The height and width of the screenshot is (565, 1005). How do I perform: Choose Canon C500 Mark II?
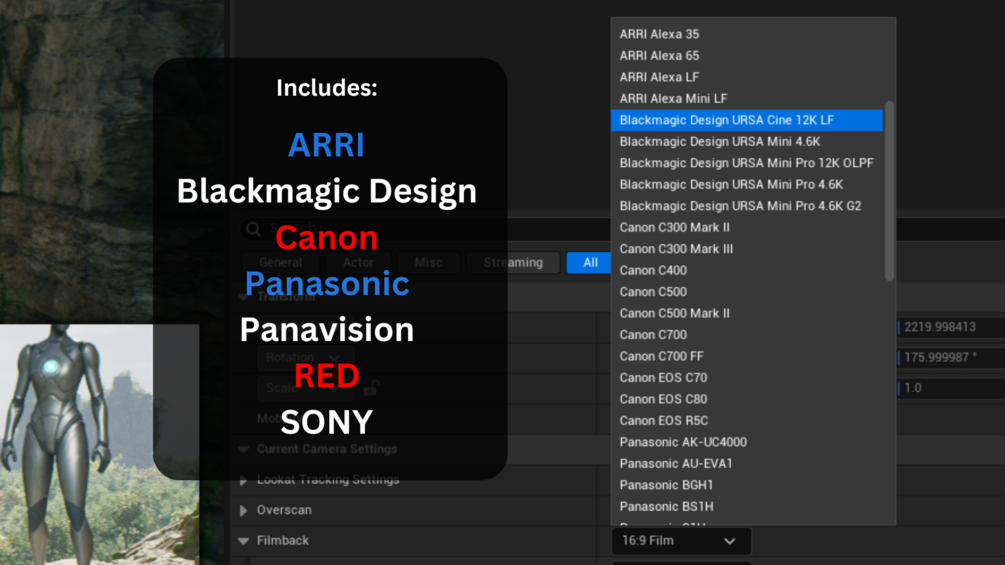click(747, 313)
